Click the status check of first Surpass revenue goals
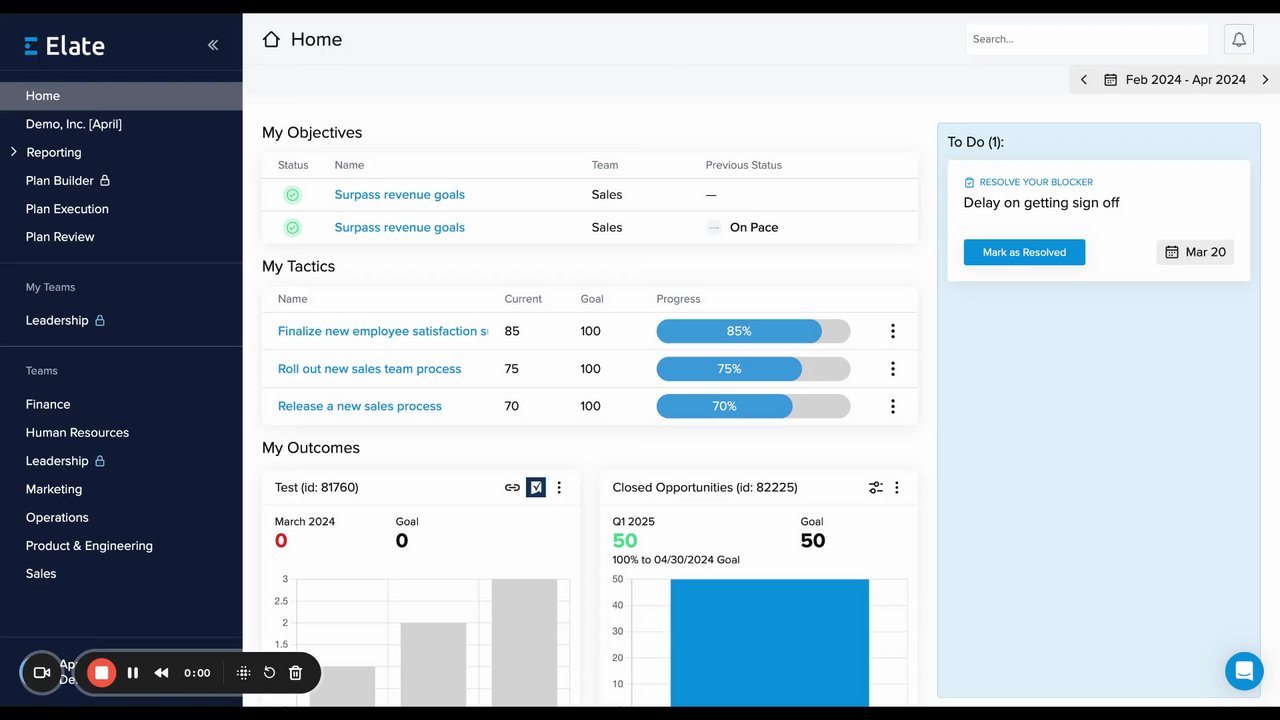This screenshot has height=720, width=1280. pyautogui.click(x=292, y=195)
